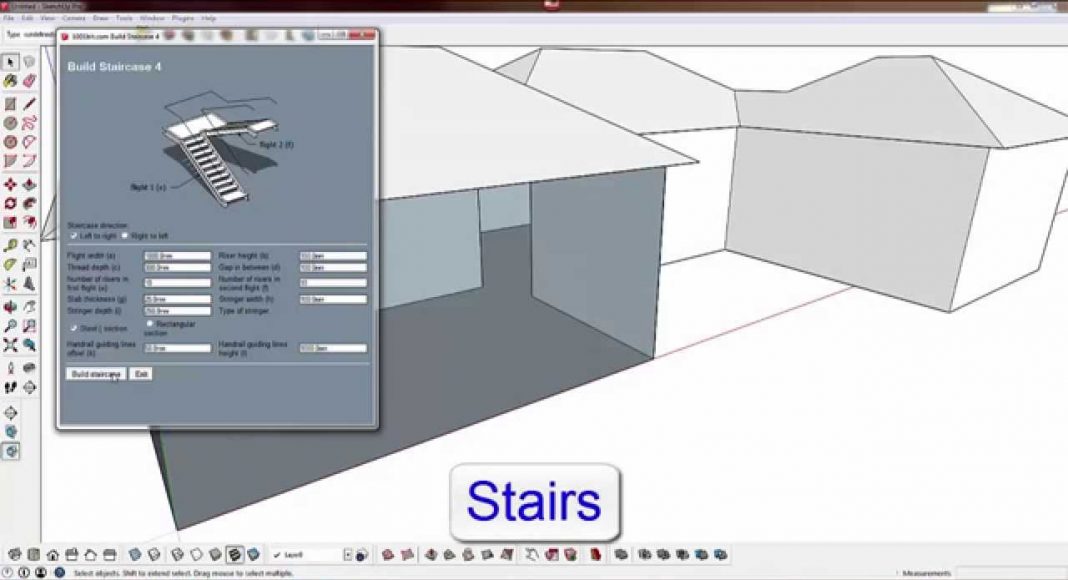The image size is (1068, 580).
Task: Select the arrow Select tool
Action: (x=11, y=62)
